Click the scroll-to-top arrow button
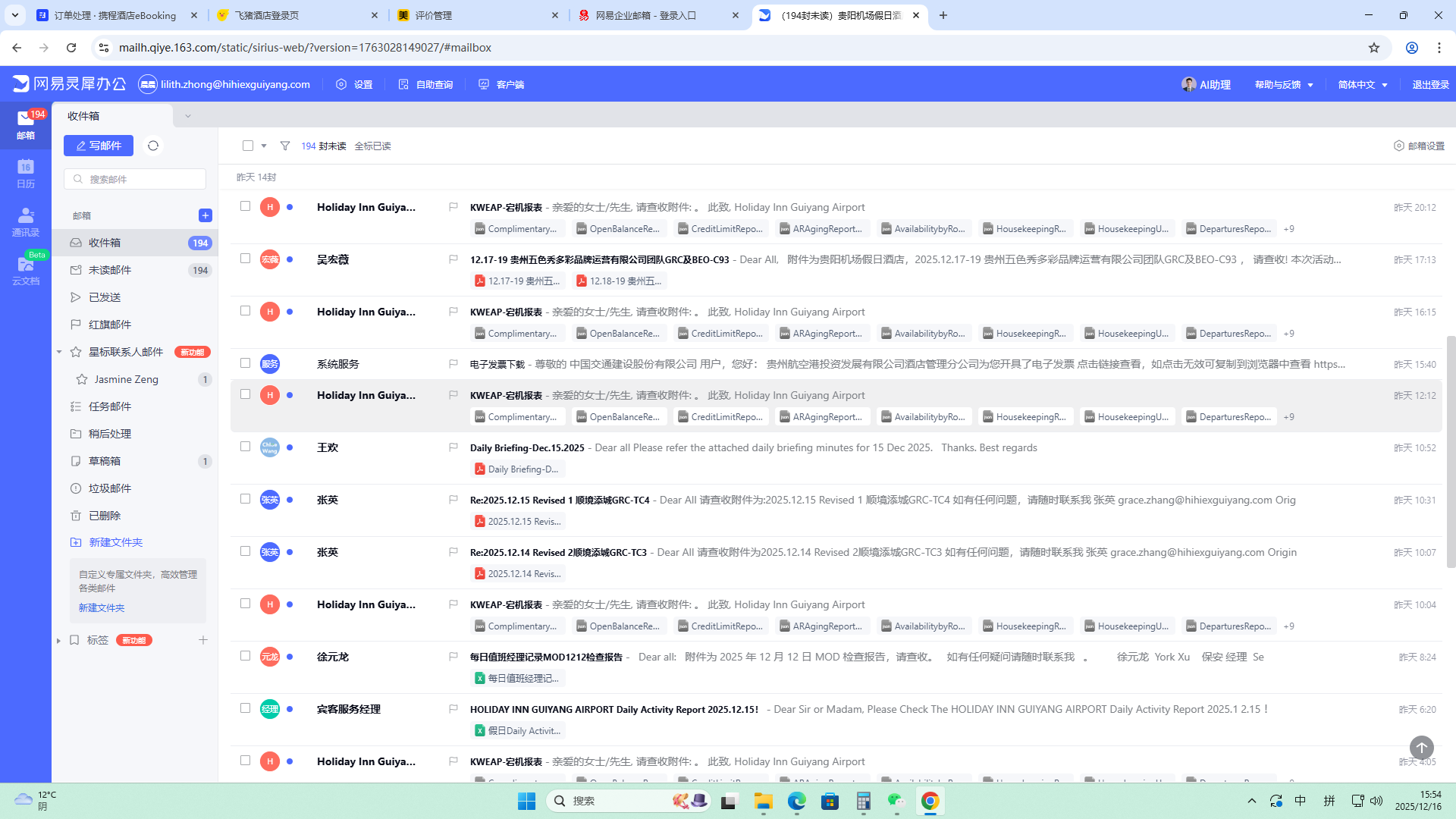Viewport: 1456px width, 819px height. 1421,747
